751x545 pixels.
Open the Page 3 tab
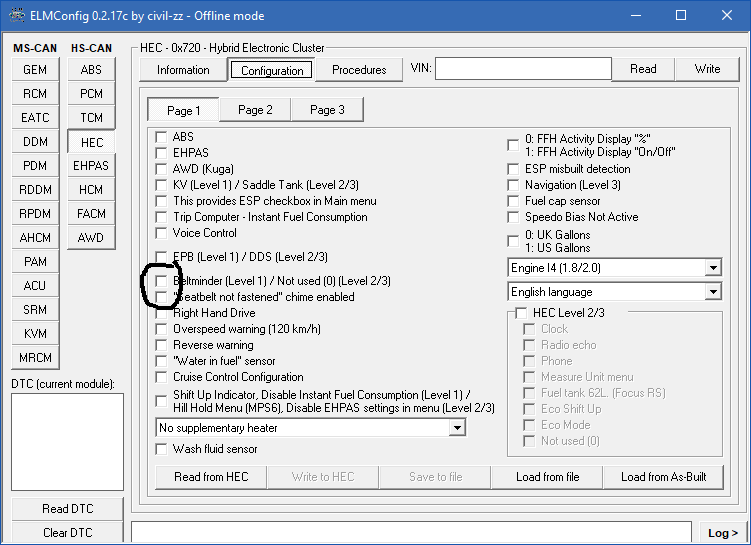(x=327, y=110)
